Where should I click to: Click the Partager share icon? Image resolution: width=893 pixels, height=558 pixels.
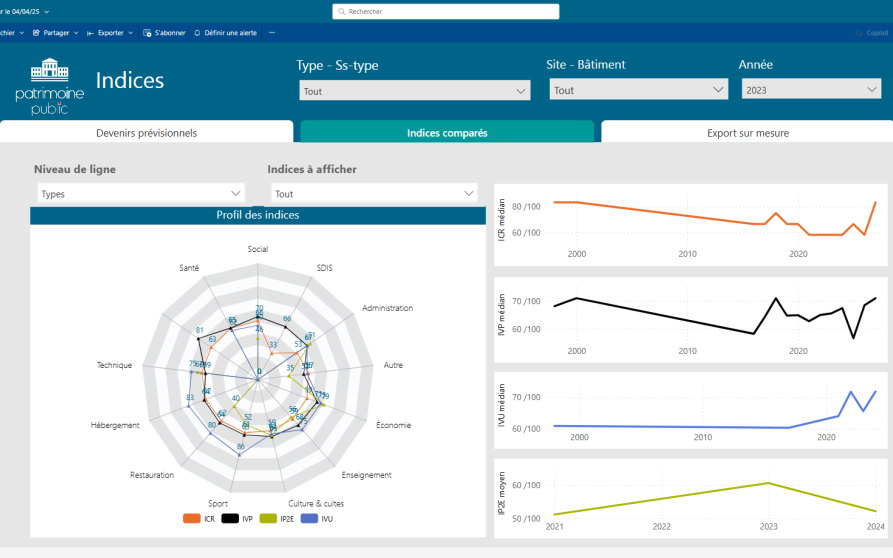[36, 33]
